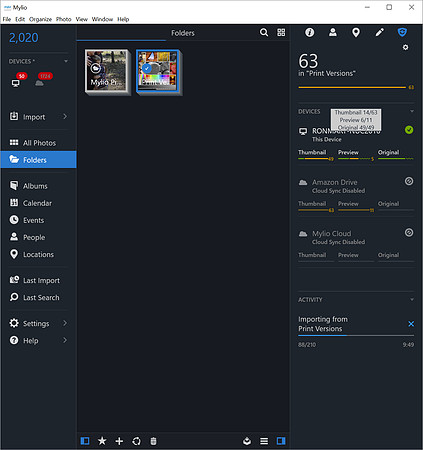Expand the Import submenu arrow
The height and width of the screenshot is (450, 423).
click(x=65, y=116)
